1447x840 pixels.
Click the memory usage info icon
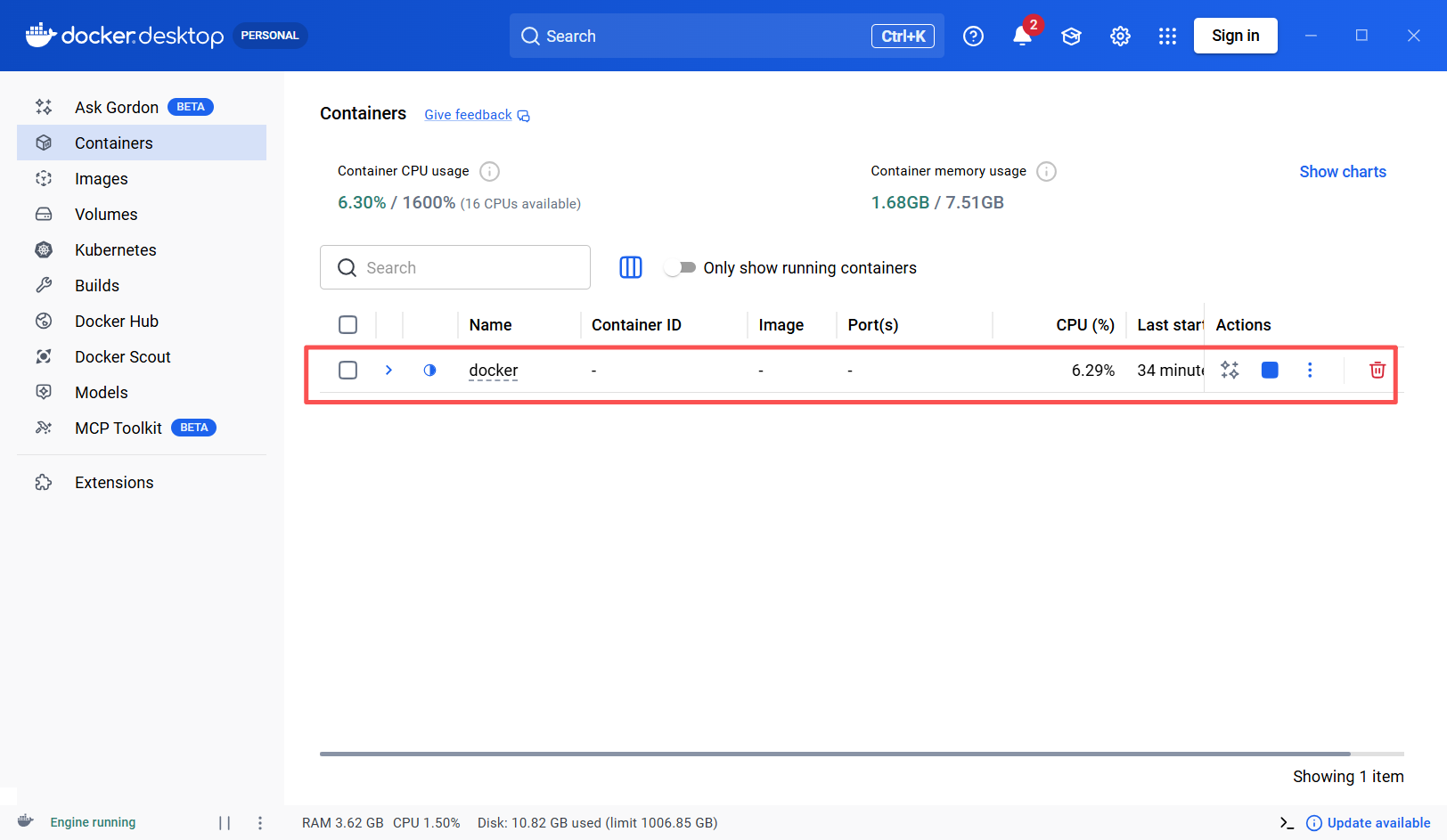click(x=1047, y=171)
